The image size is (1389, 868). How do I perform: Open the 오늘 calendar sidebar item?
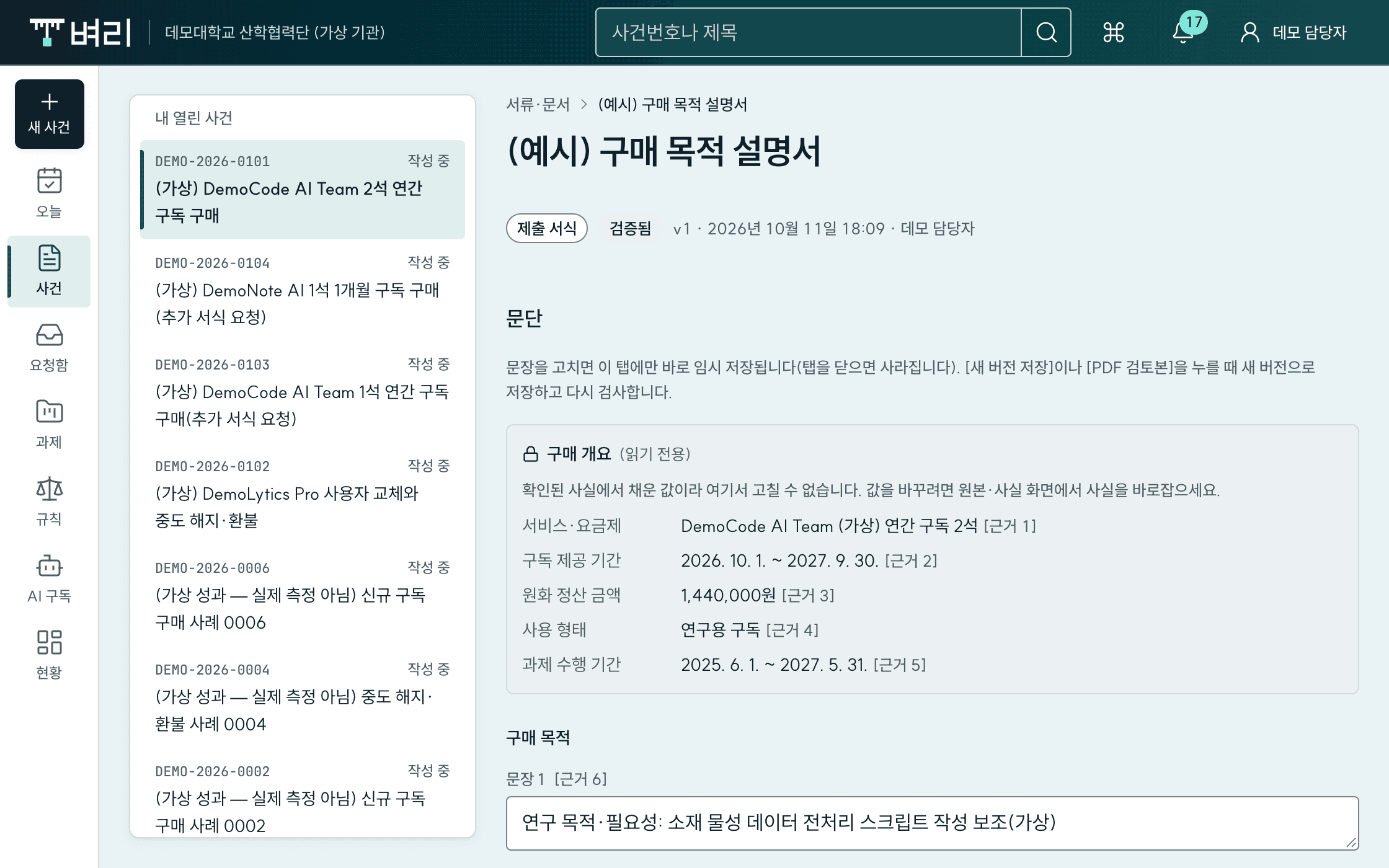point(49,193)
